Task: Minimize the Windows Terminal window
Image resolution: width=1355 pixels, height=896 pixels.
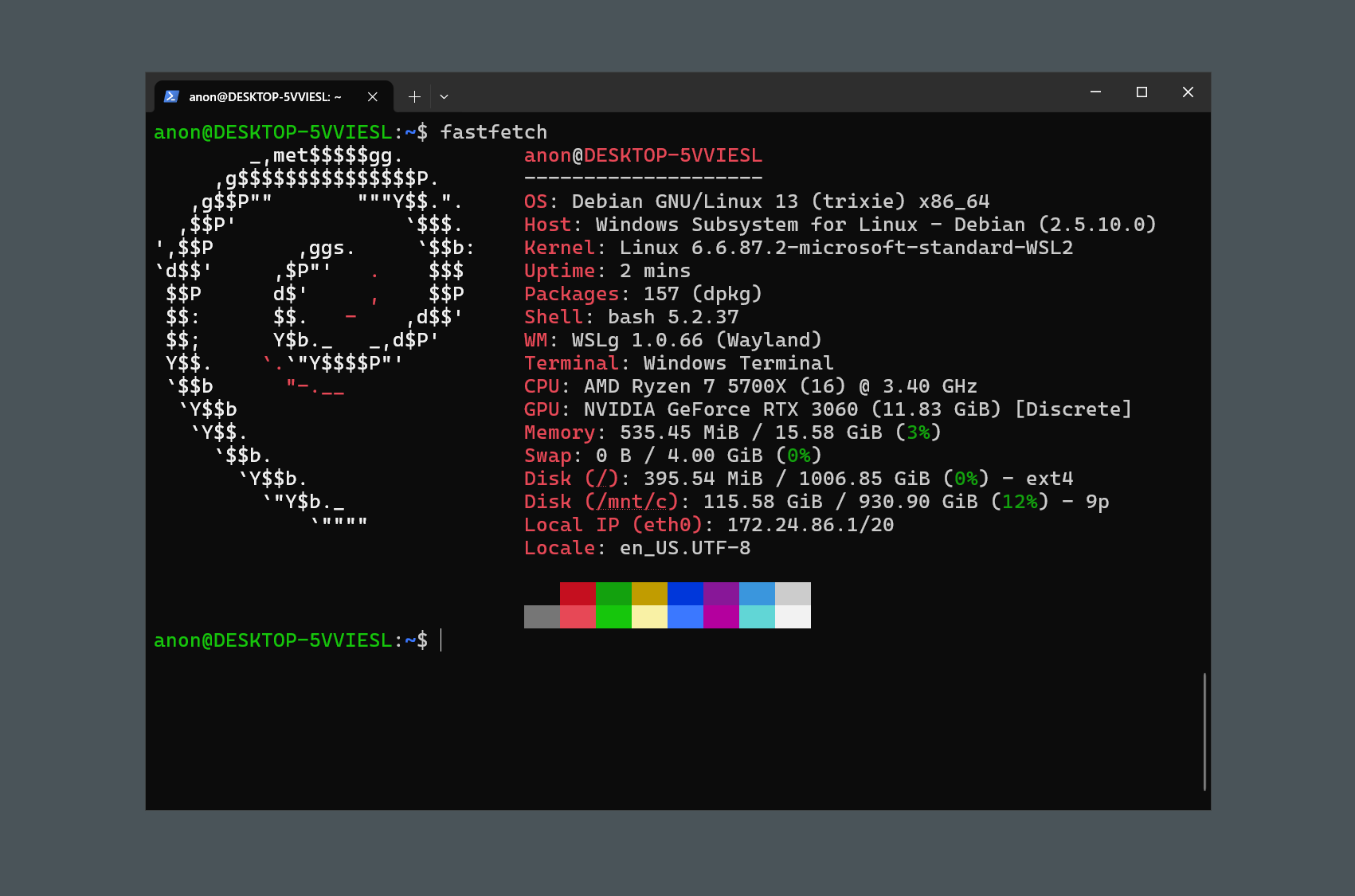Action: point(1095,92)
